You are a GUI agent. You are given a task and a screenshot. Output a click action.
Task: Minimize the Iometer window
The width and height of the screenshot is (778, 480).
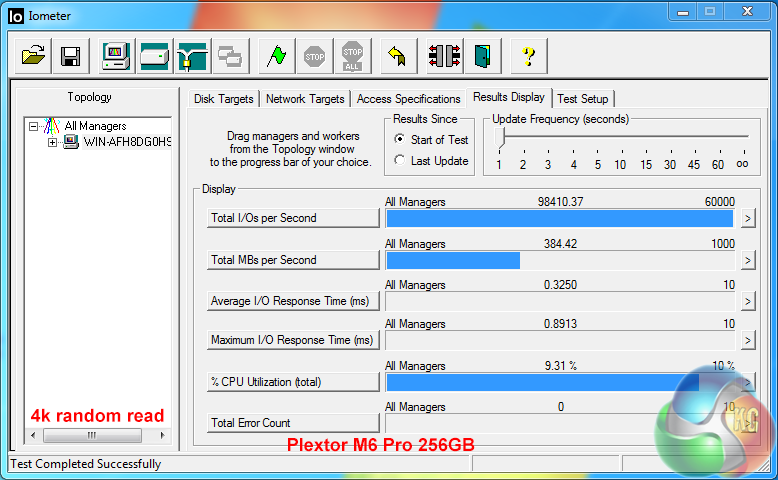[683, 12]
